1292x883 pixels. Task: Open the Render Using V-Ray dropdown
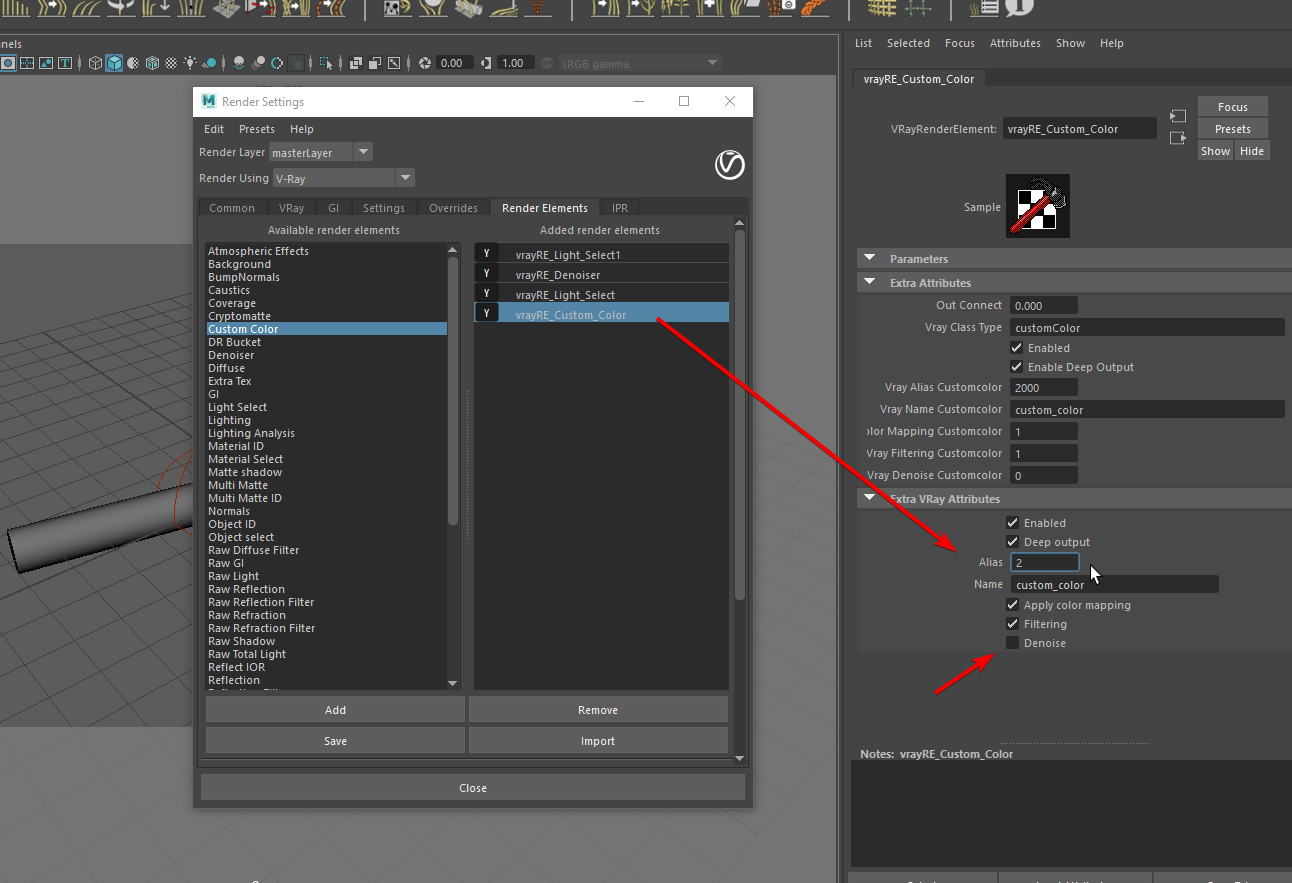(x=344, y=178)
